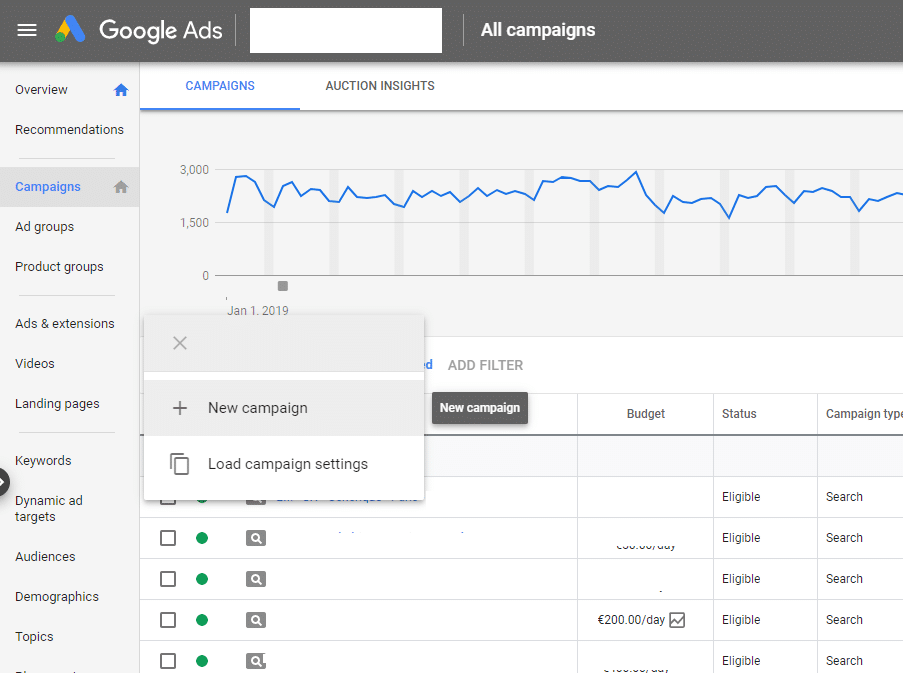The width and height of the screenshot is (903, 673).
Task: Open Overview in the sidebar
Action: pyautogui.click(x=41, y=90)
